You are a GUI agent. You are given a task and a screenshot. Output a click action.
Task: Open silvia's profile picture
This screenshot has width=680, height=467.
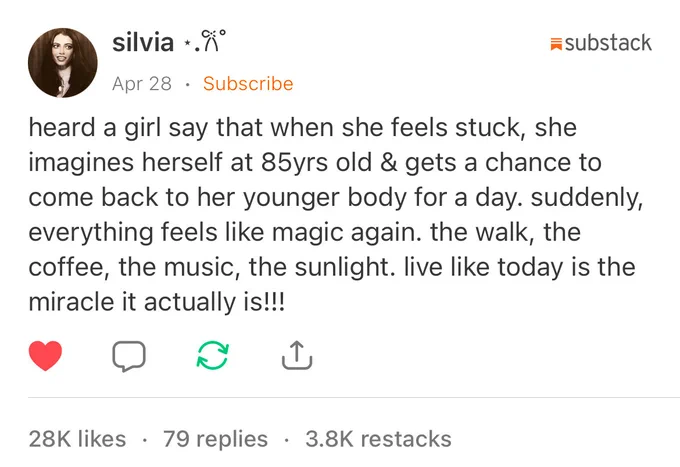click(x=63, y=62)
